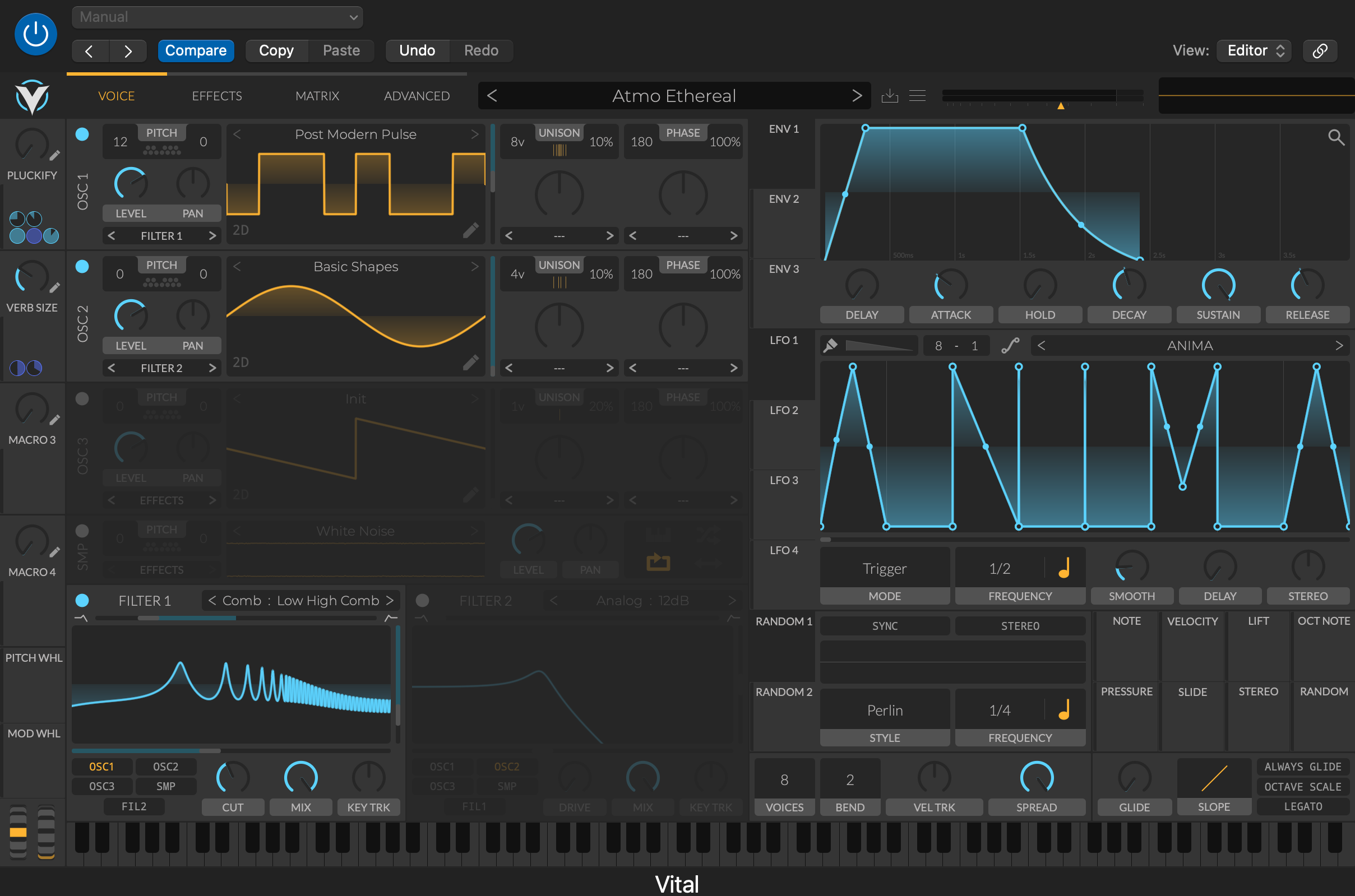Screen dimensions: 1355x896
Task: Click the Copy button
Action: click(x=276, y=51)
